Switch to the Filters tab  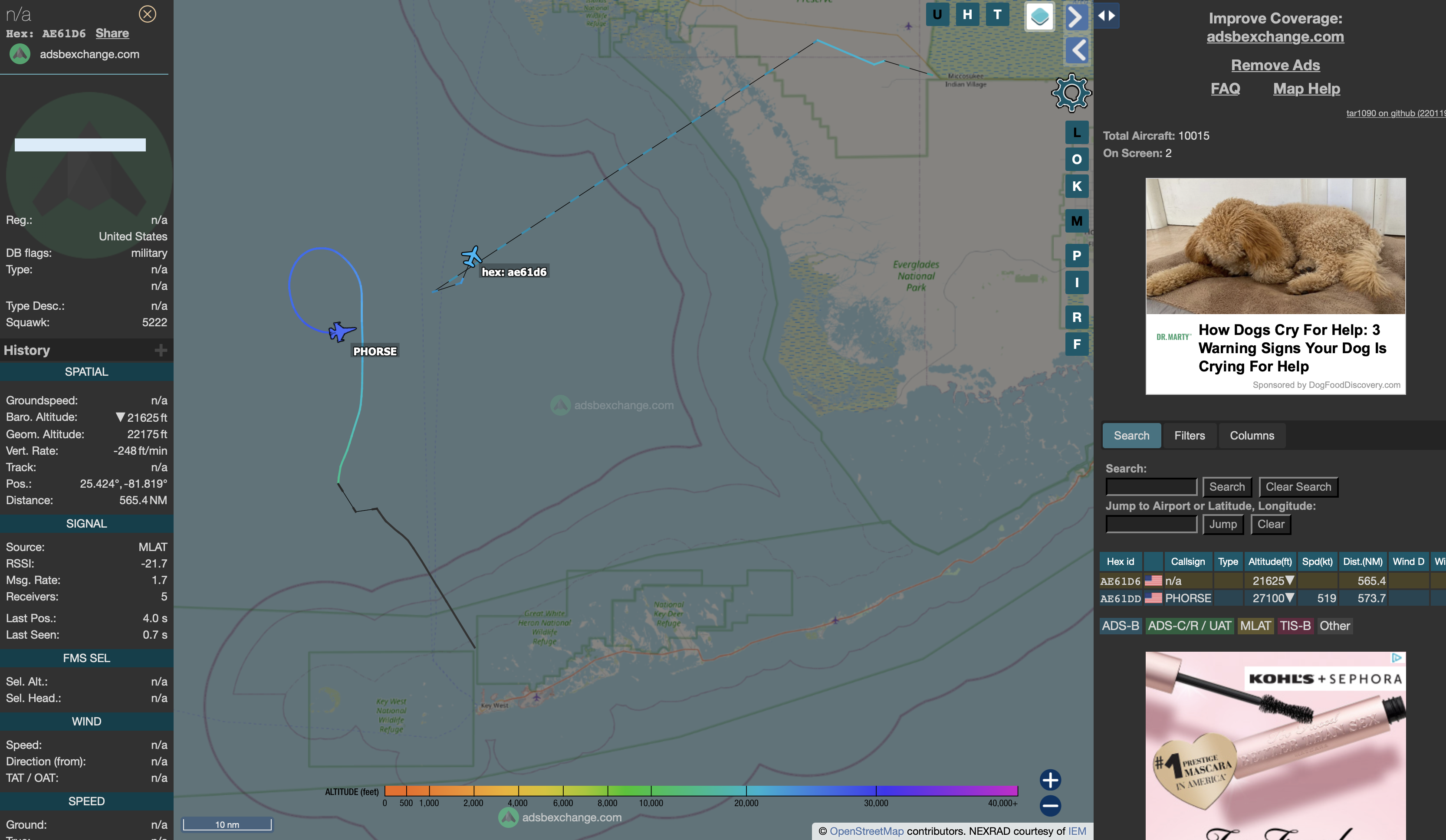pyautogui.click(x=1190, y=436)
